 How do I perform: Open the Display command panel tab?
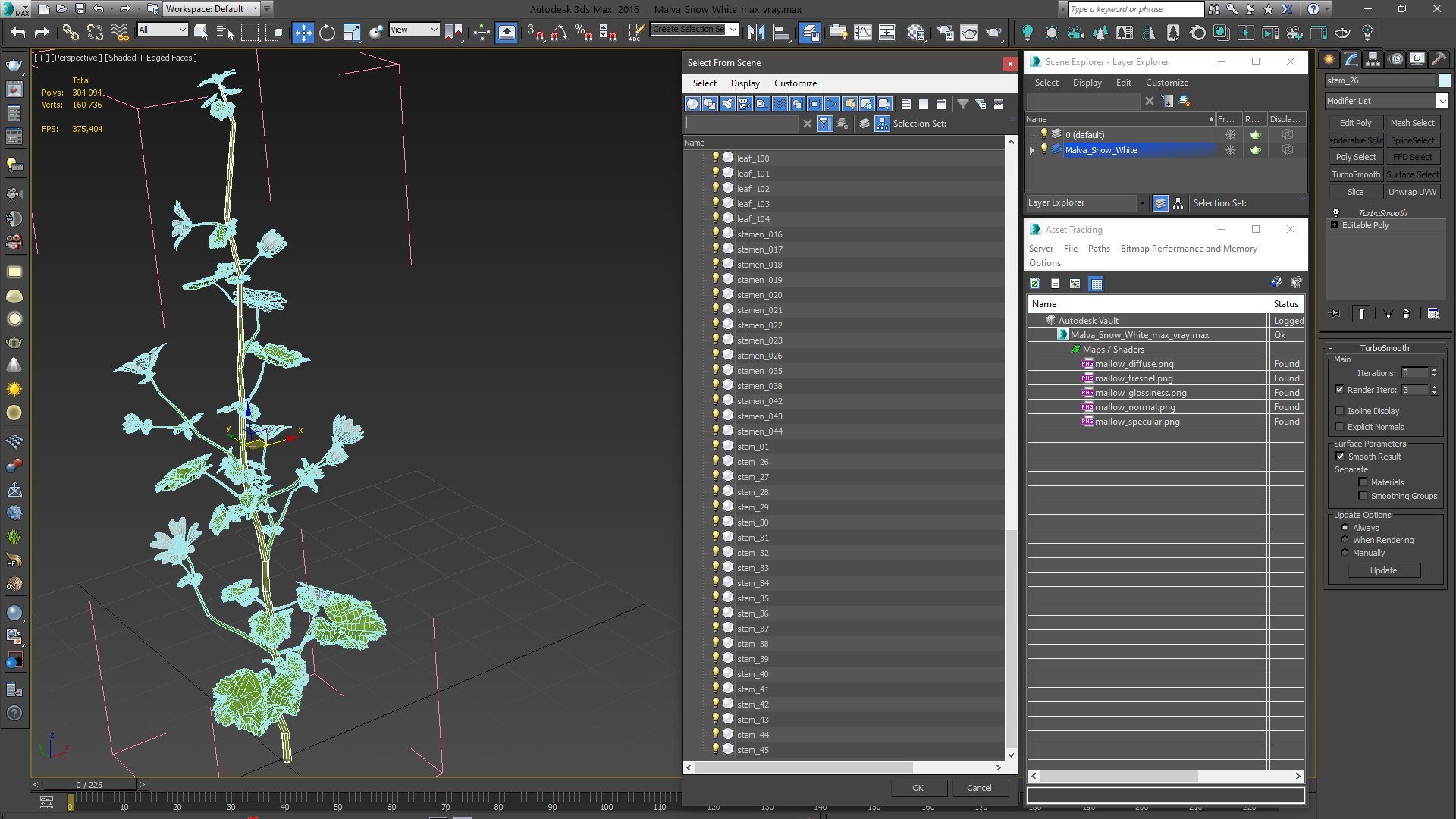[x=1417, y=59]
